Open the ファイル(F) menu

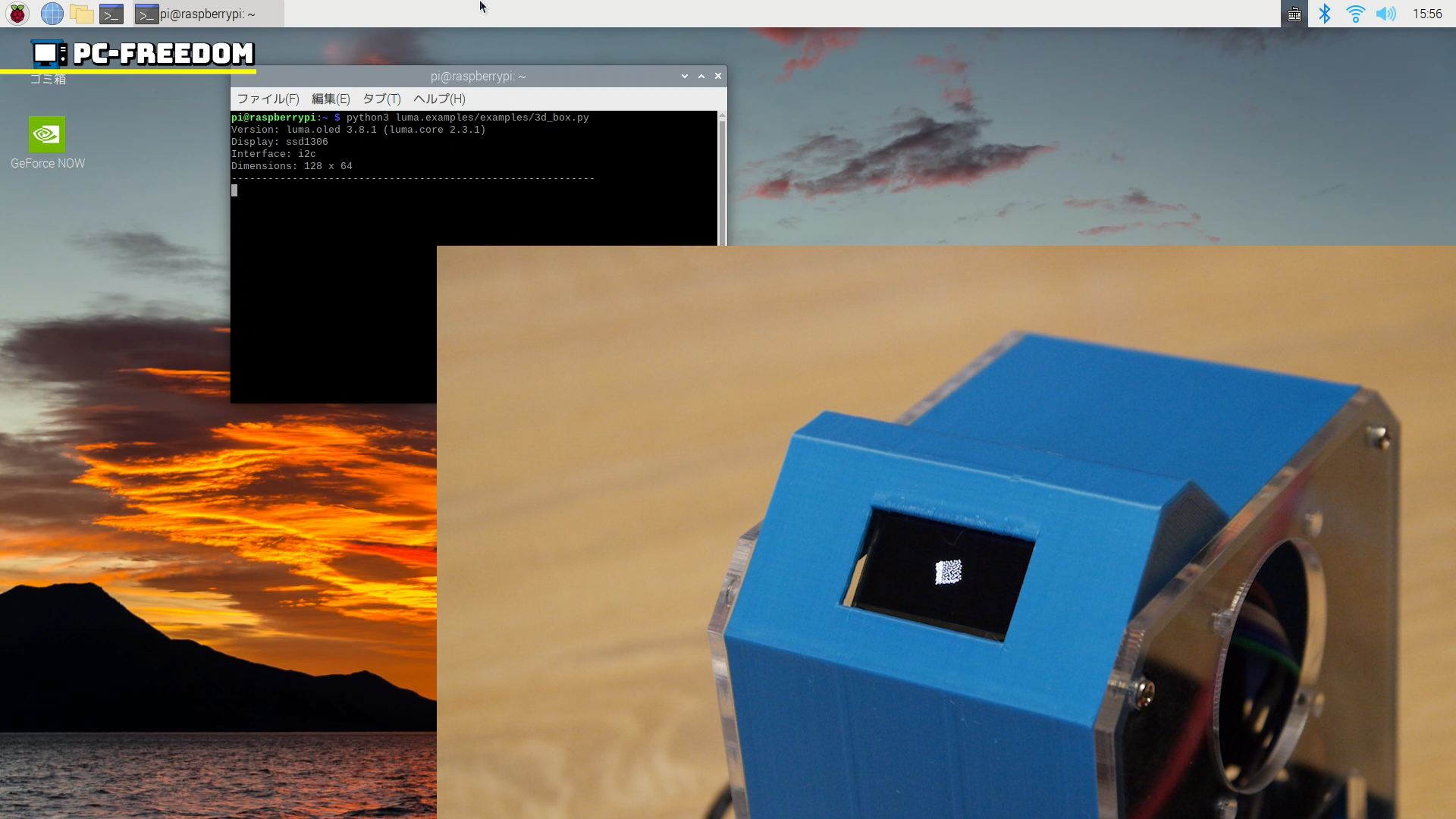pos(268,99)
